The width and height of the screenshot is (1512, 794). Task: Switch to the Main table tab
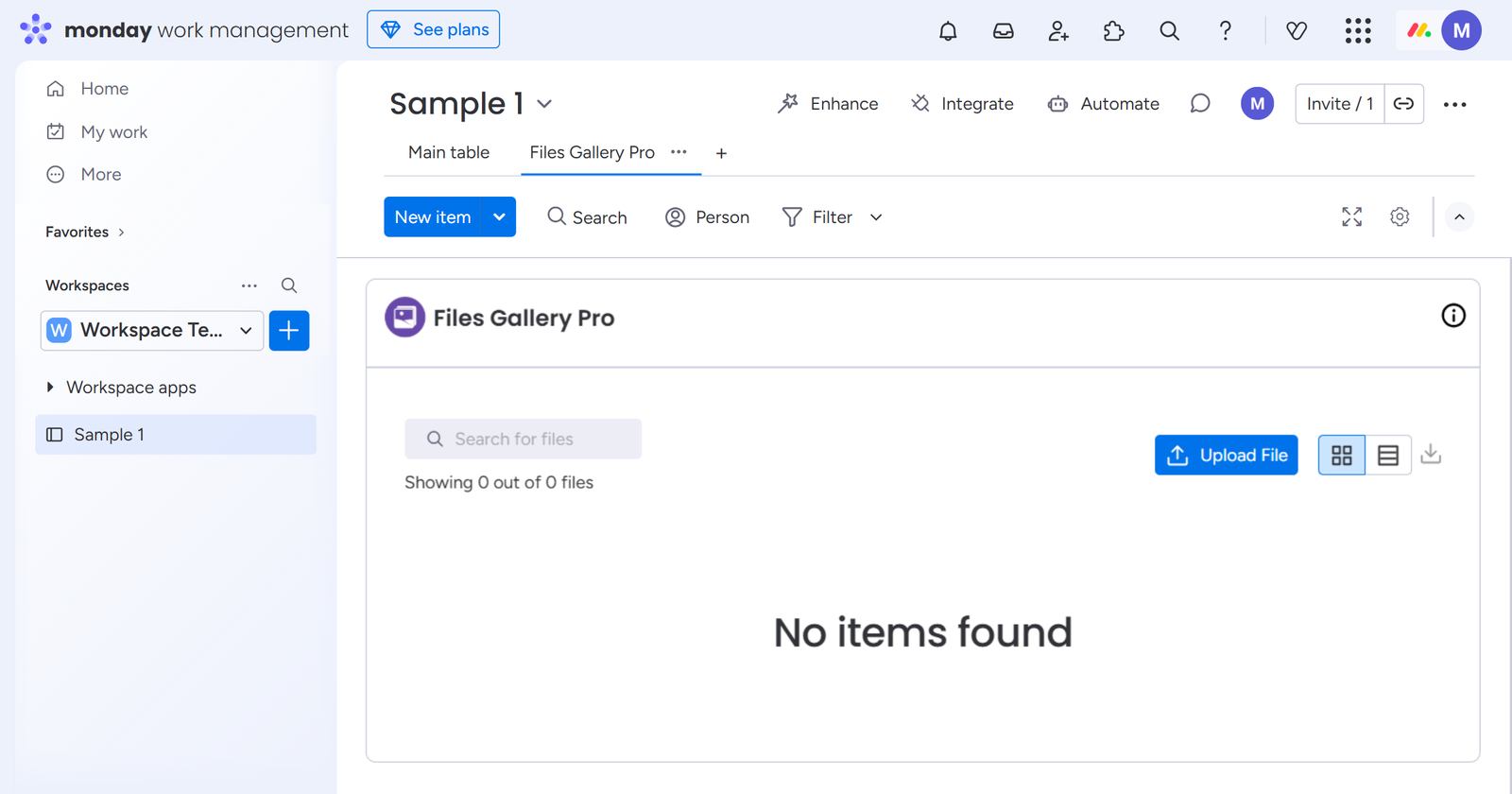[x=449, y=153]
